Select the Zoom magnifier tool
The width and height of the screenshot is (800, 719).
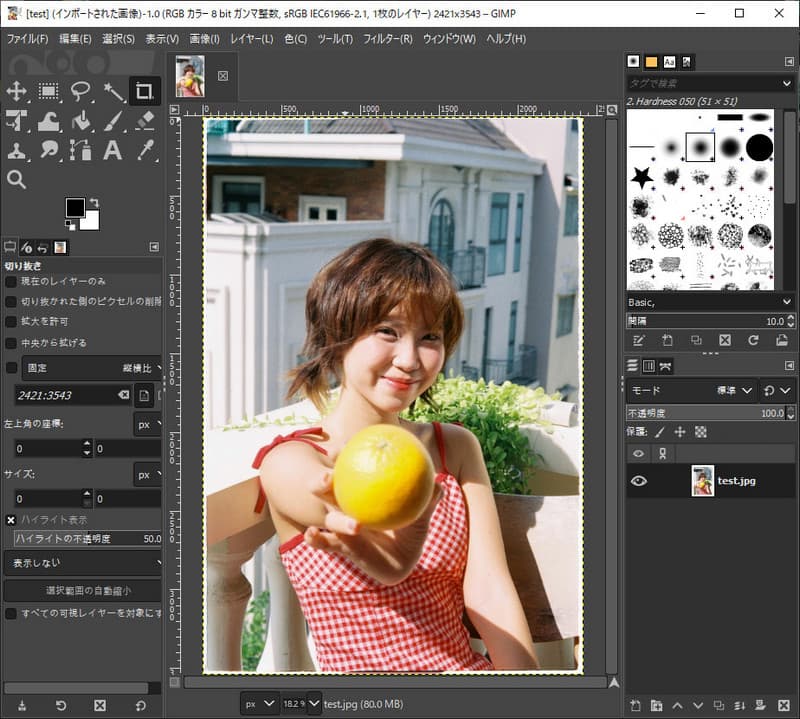[16, 180]
